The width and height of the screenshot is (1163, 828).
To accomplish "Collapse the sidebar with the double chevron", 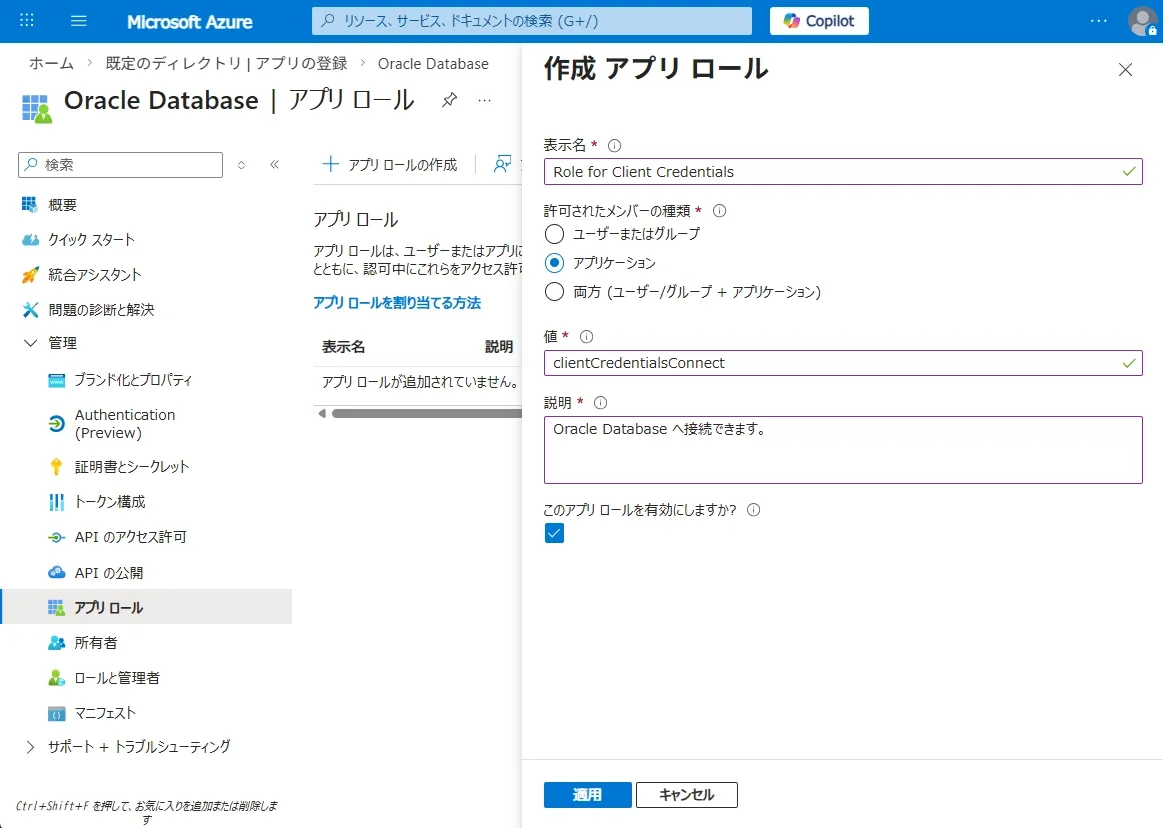I will (x=274, y=164).
